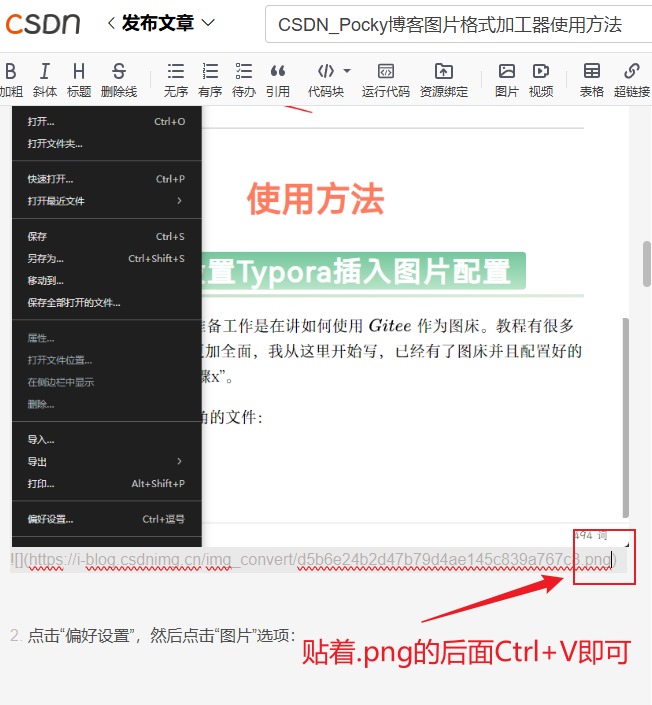Insert a heading with 标题 tool
652x705 pixels.
click(79, 80)
